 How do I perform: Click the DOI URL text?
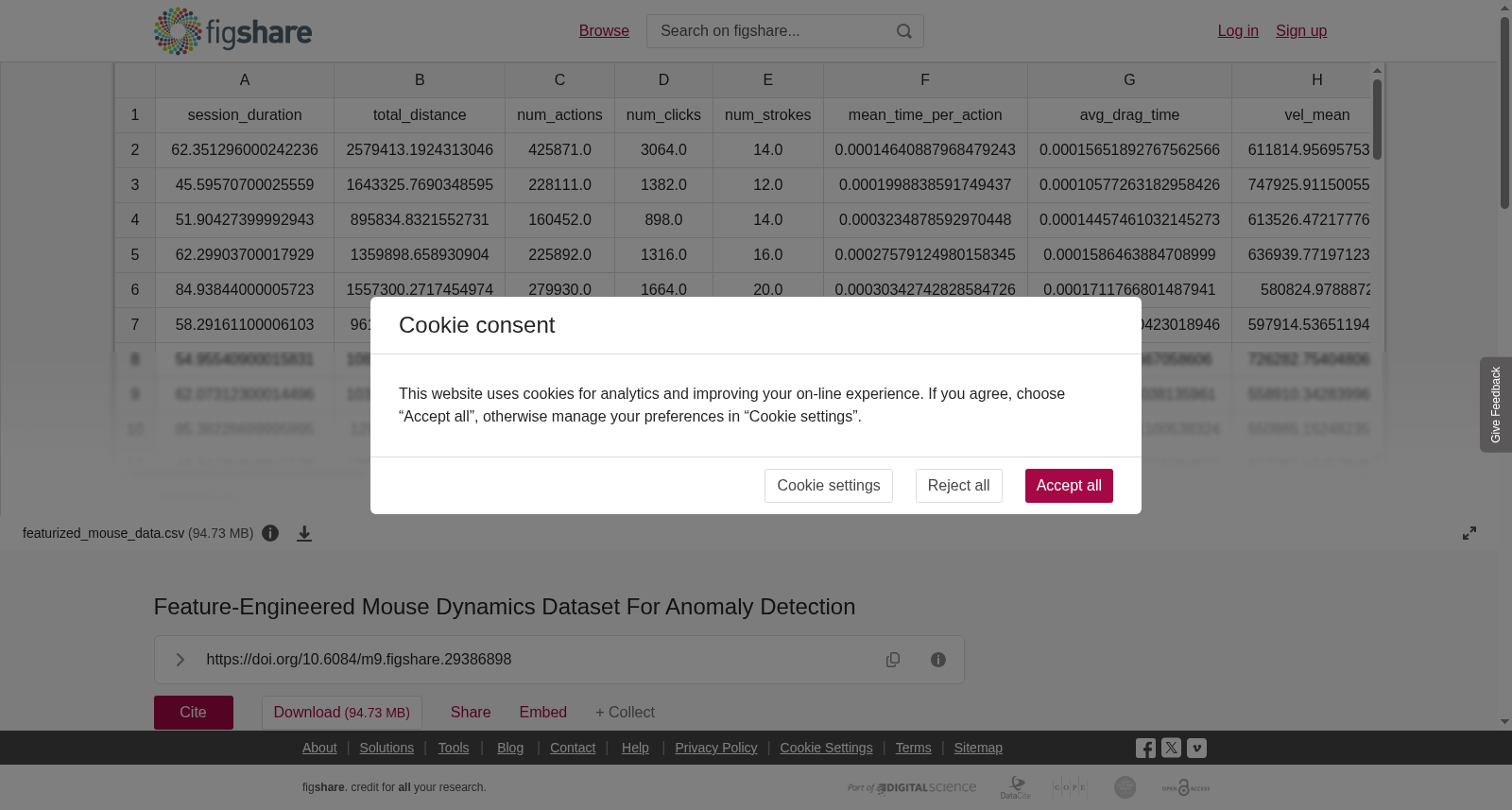[359, 660]
